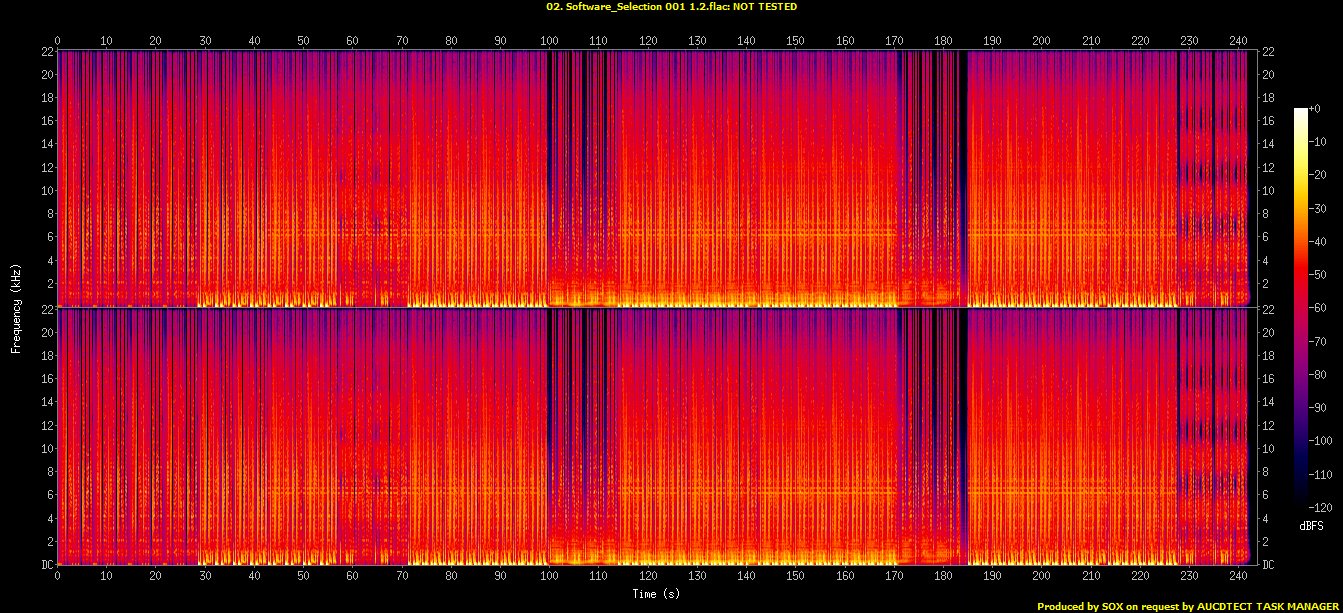Click the file title text at top
The height and width of the screenshot is (613, 1343).
click(x=672, y=7)
